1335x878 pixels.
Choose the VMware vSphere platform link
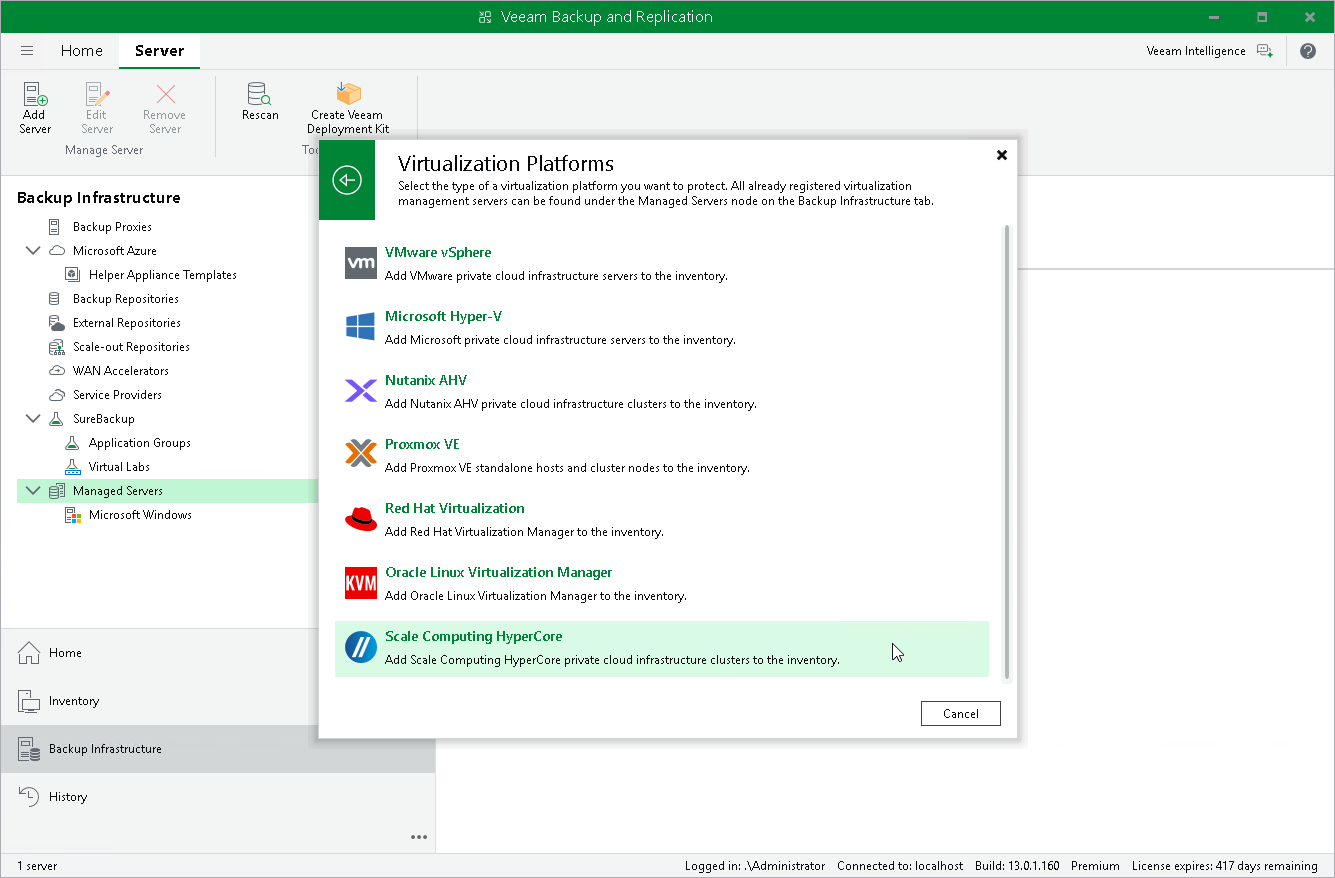(x=438, y=253)
